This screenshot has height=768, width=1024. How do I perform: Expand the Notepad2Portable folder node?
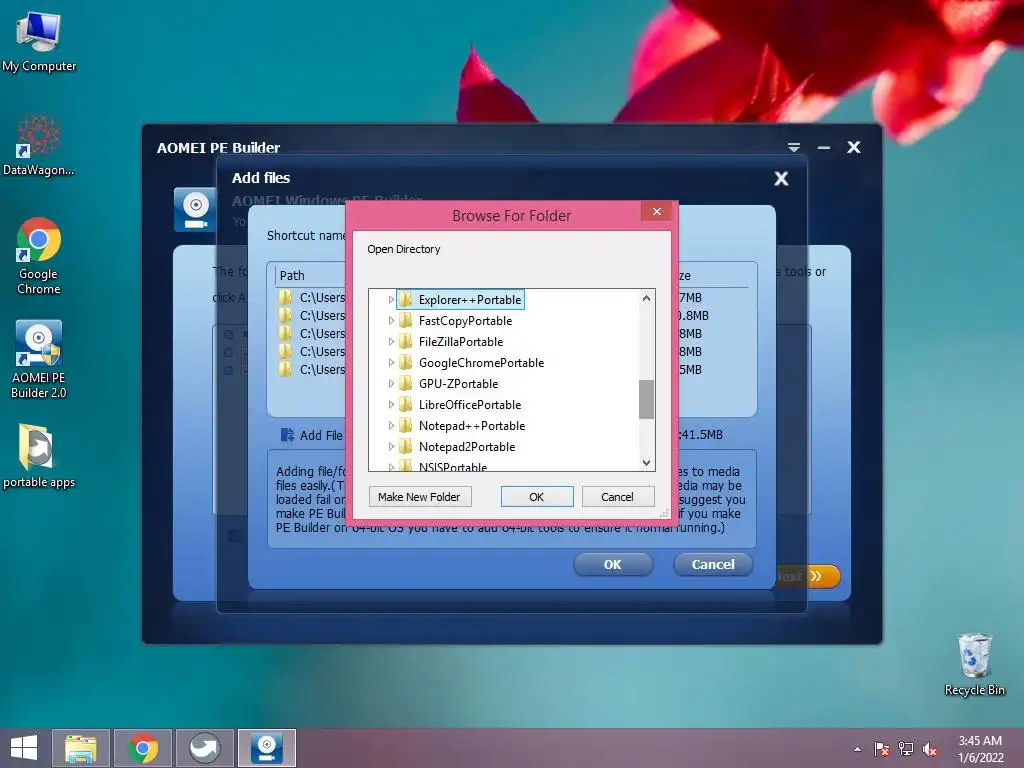[x=391, y=447]
